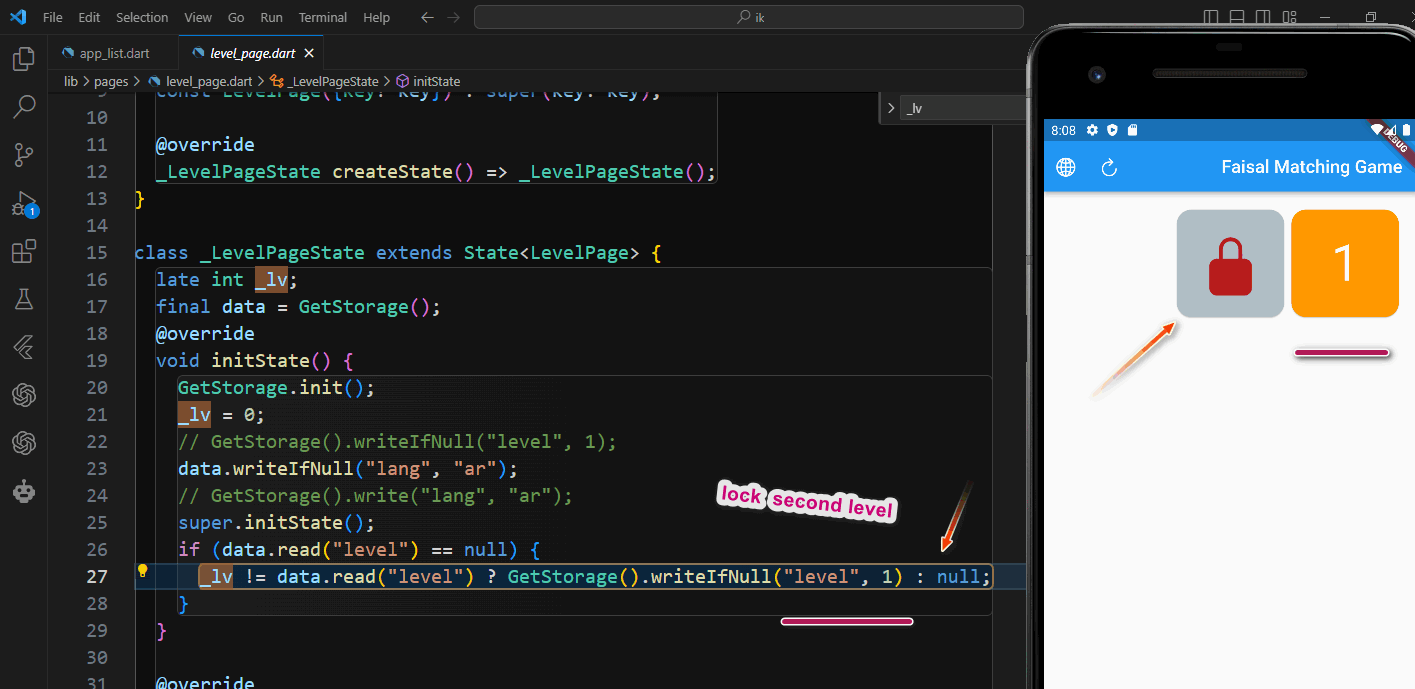
Task: Select the Search icon in the activity bar
Action: pyautogui.click(x=23, y=106)
